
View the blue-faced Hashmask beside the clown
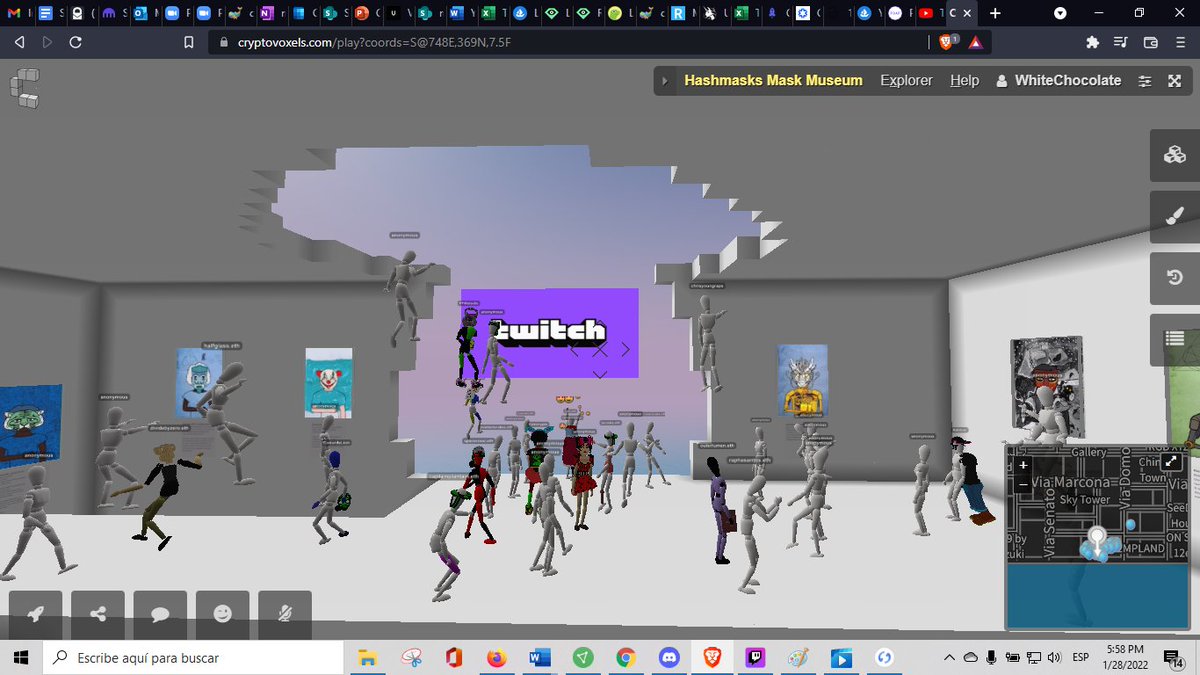point(198,382)
